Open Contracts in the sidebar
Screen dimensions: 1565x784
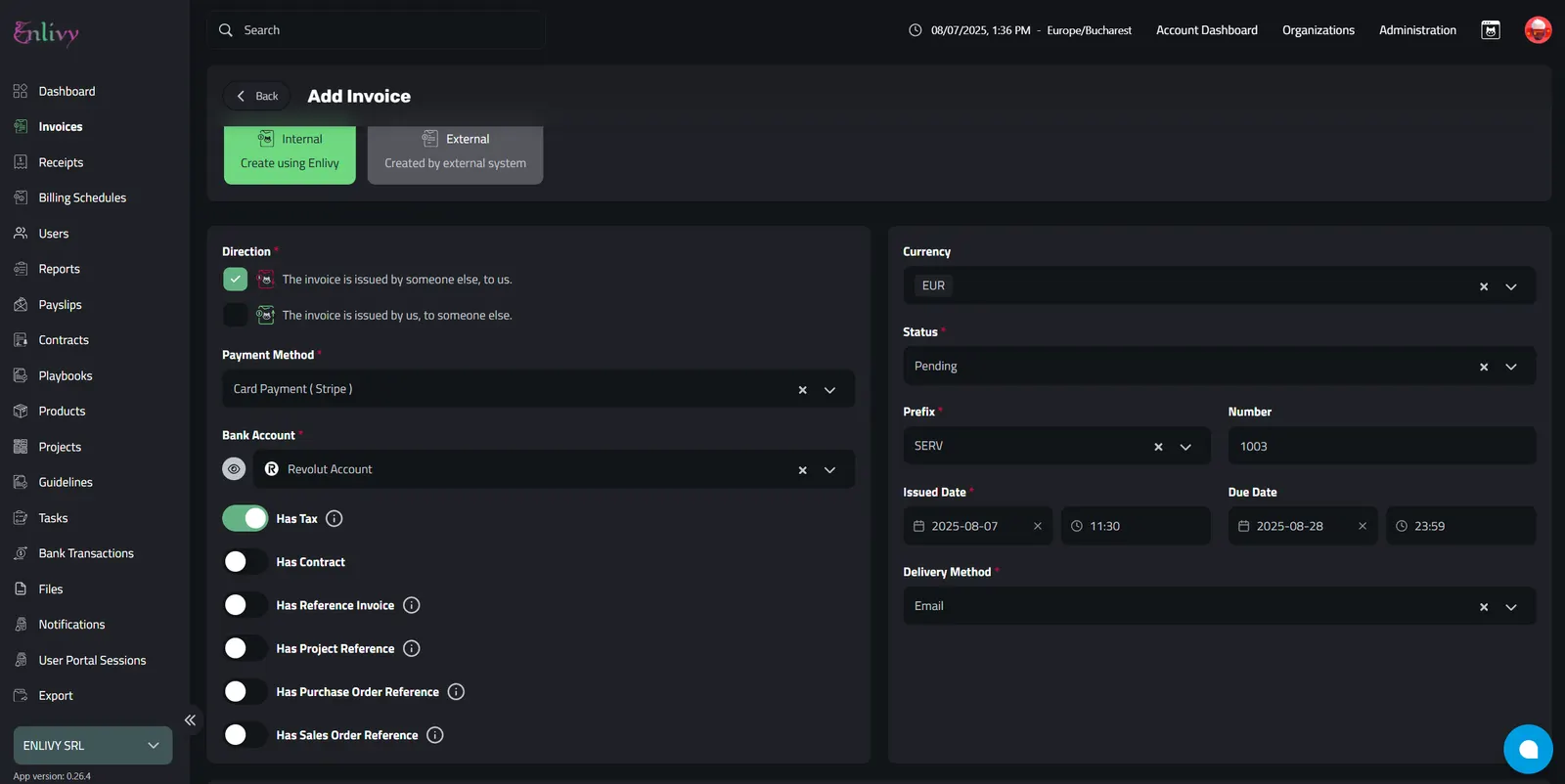click(64, 340)
